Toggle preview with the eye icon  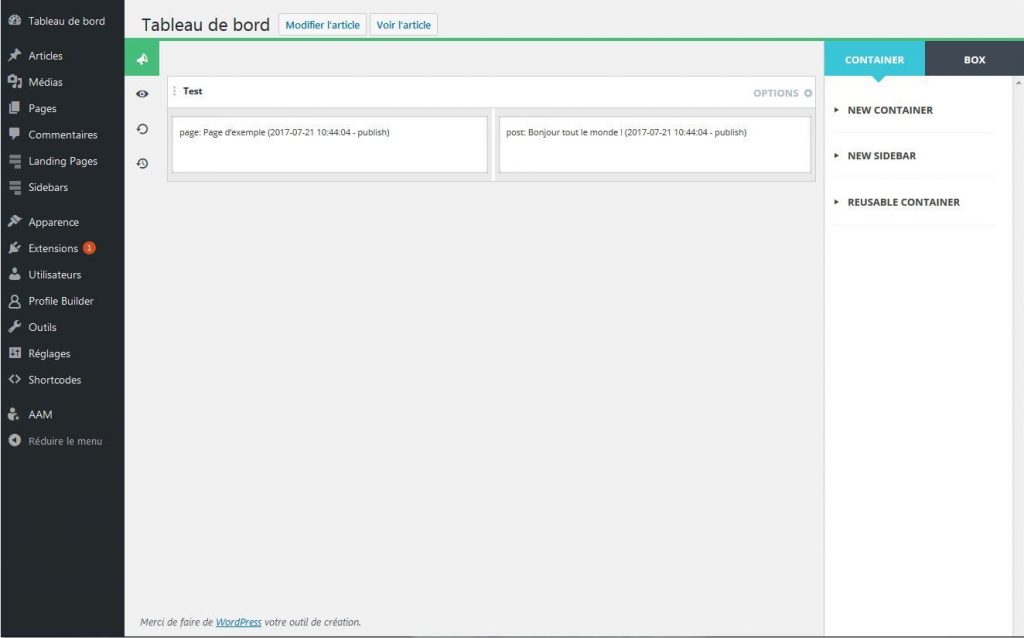[x=142, y=94]
